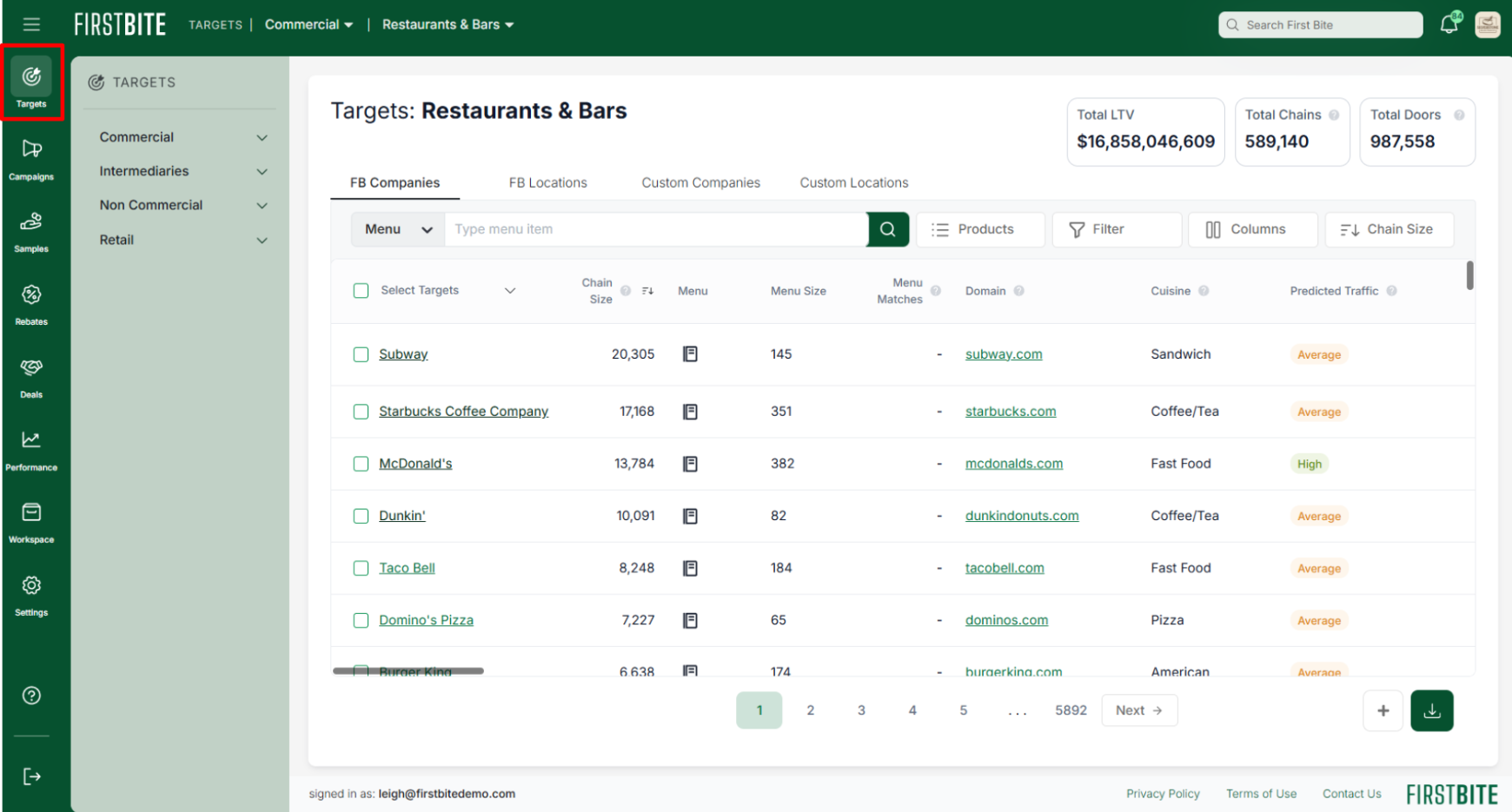Screen dimensions: 1512x812
Task: Open the help question mark icon
Action: point(31,696)
